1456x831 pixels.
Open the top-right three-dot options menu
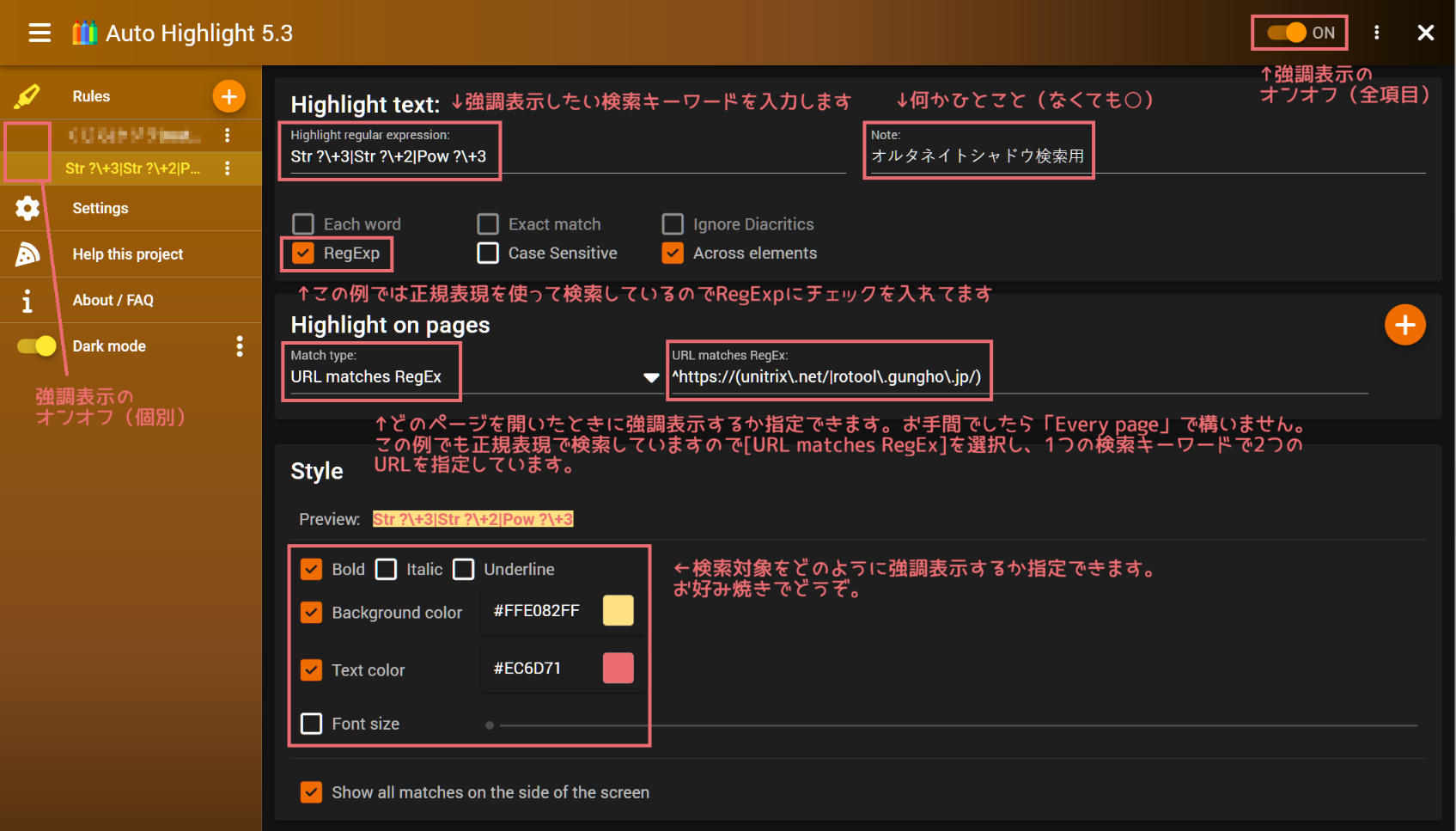click(x=1376, y=33)
